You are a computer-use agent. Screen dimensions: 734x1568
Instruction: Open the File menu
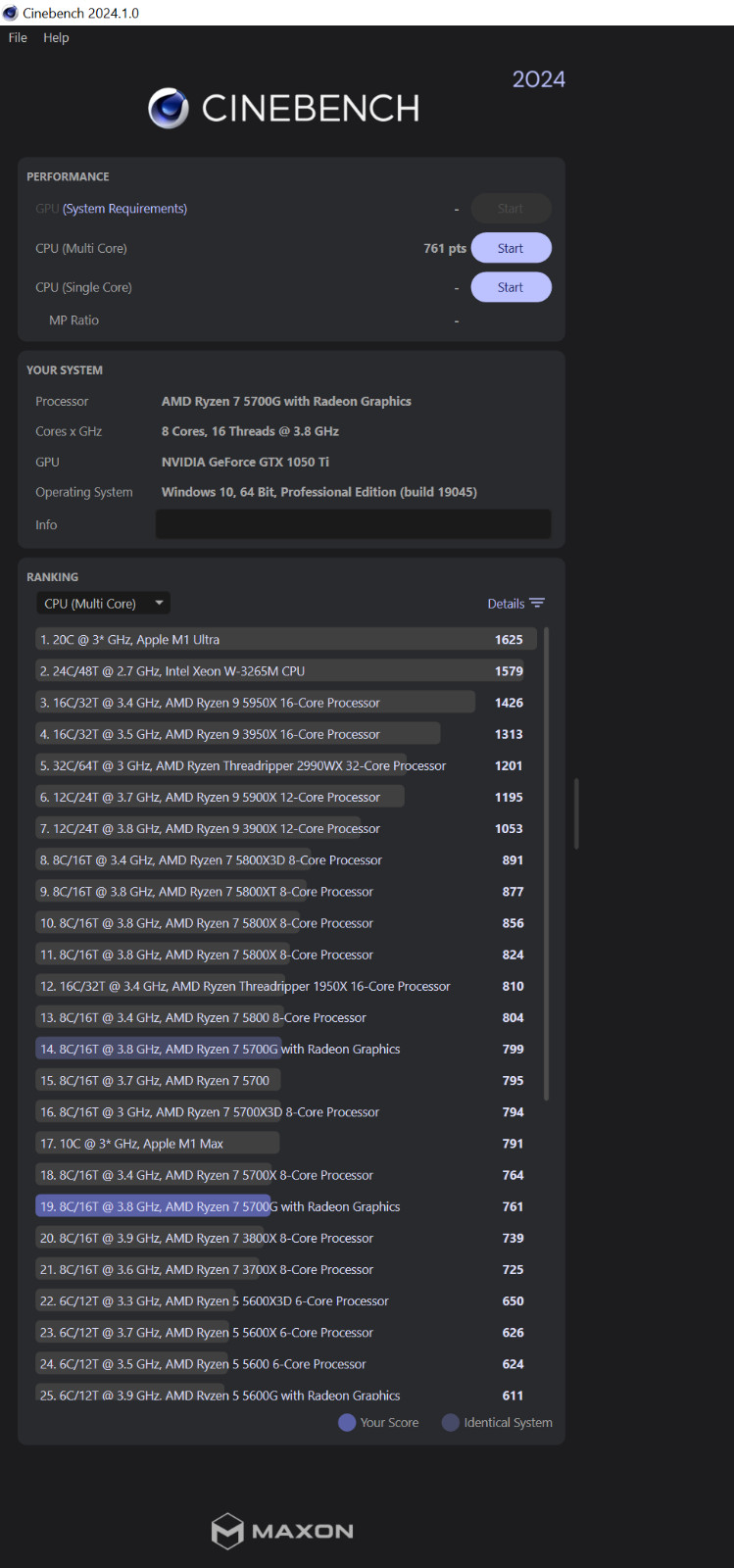pos(18,37)
